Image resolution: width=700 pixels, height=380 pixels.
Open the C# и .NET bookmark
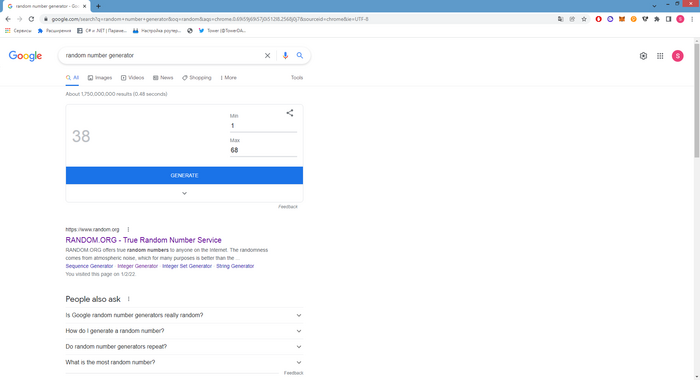(102, 31)
